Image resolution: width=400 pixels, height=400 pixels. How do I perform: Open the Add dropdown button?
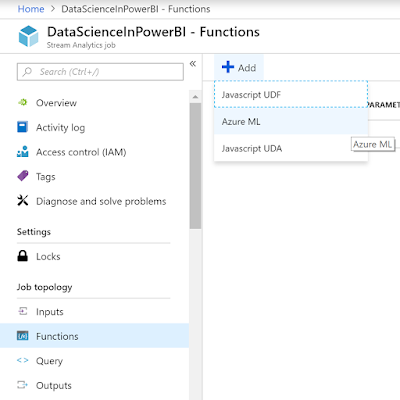pyautogui.click(x=239, y=67)
